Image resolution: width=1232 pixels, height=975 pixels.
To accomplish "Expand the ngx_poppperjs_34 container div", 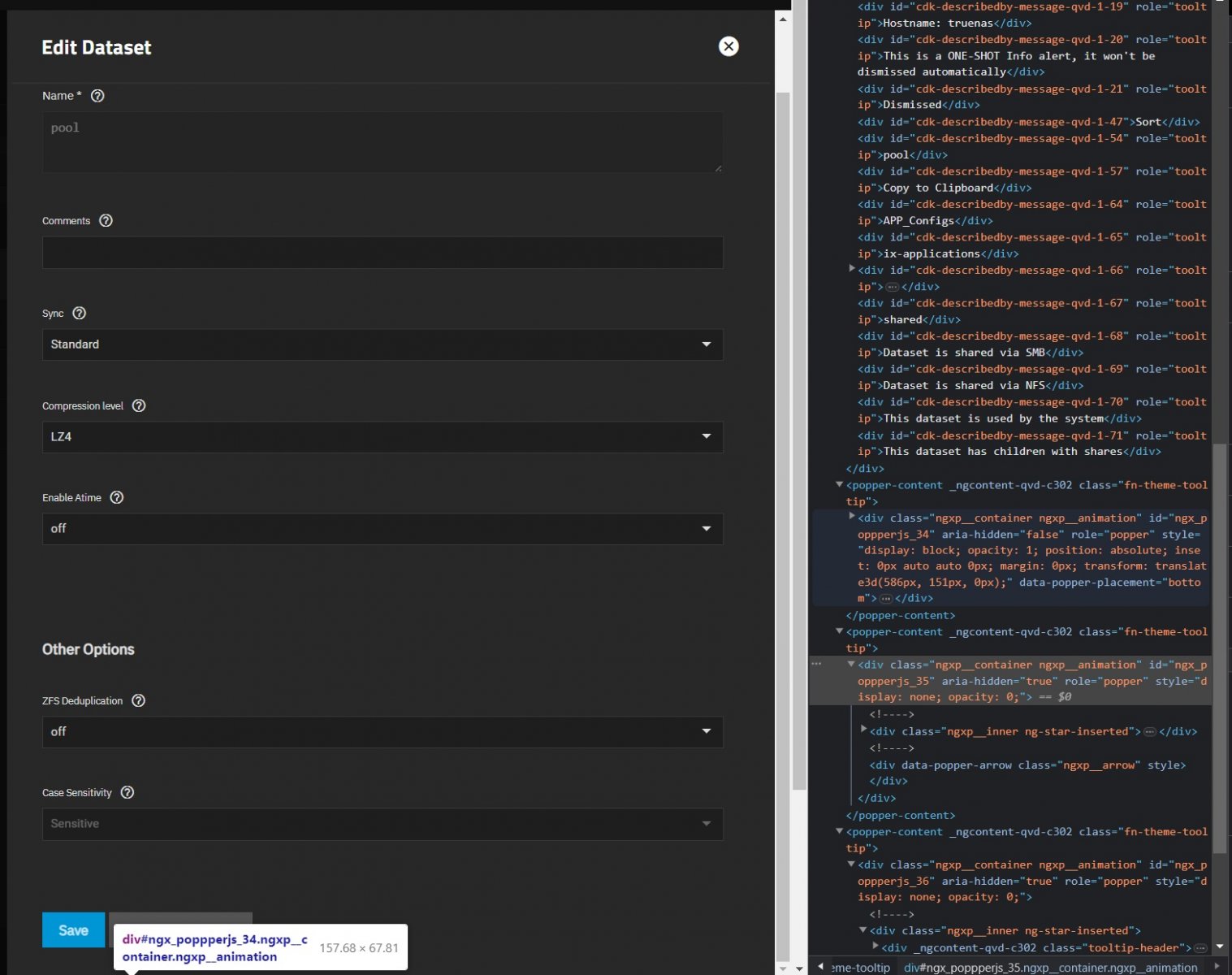I will [x=852, y=516].
